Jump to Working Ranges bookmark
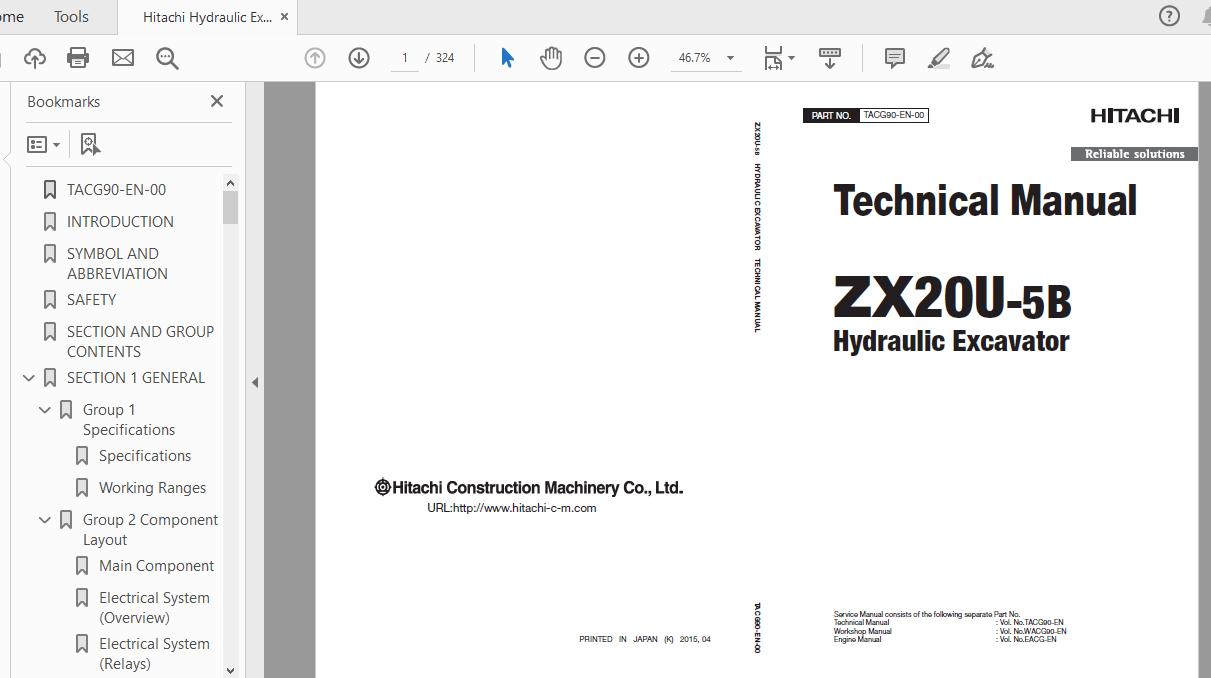 pos(152,488)
